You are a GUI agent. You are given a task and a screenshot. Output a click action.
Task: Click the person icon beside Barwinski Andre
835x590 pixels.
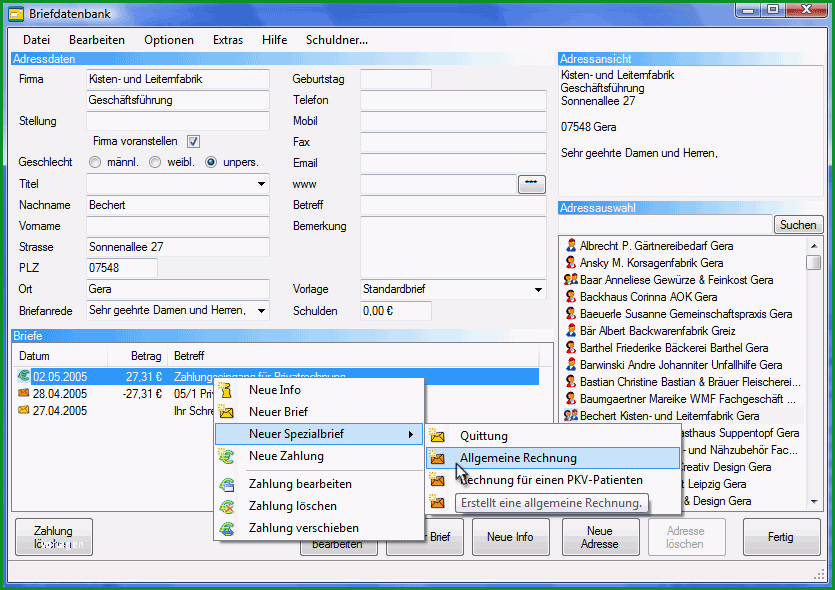[x=571, y=365]
